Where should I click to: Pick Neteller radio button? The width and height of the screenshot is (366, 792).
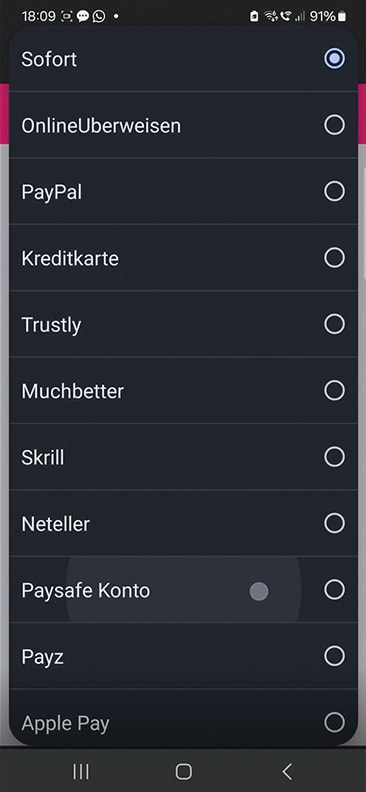(334, 523)
